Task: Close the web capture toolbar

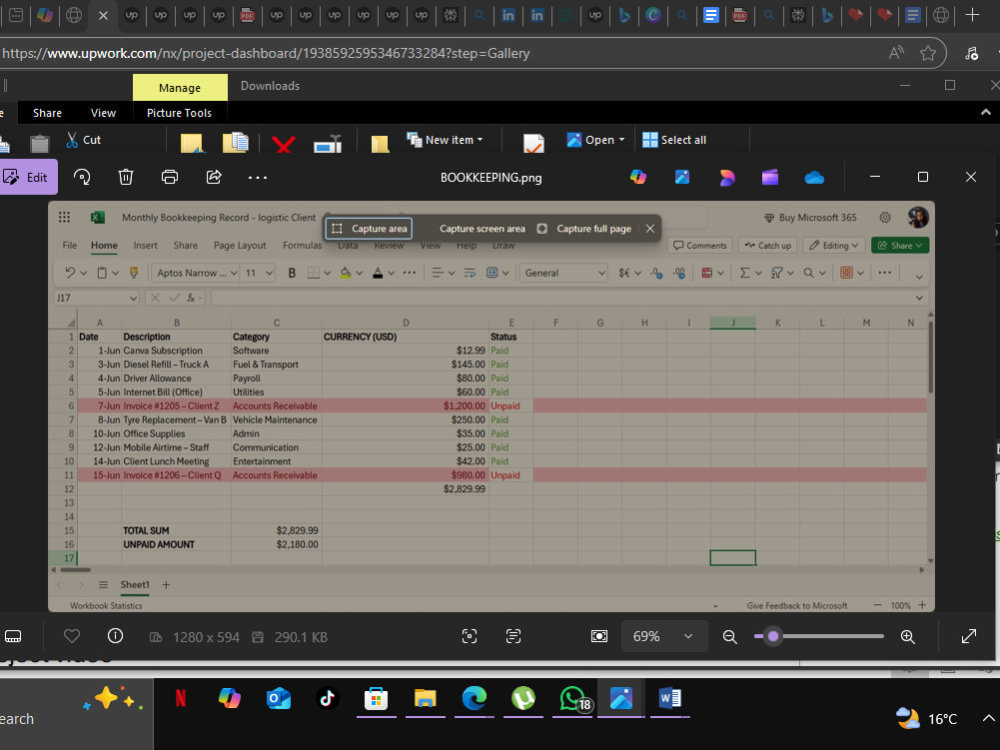Action: (650, 228)
